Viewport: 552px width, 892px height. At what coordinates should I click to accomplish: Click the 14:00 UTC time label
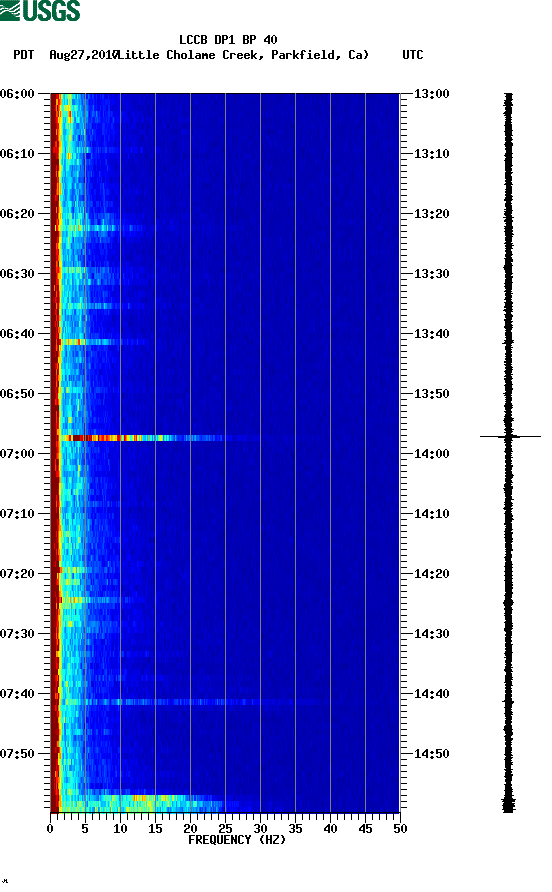431,453
